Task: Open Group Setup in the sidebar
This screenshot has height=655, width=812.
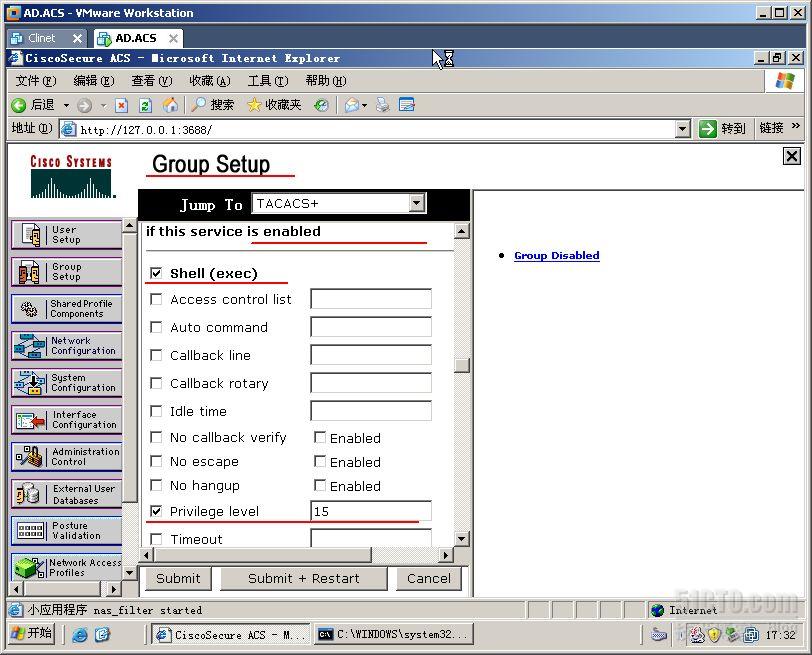Action: (x=66, y=271)
